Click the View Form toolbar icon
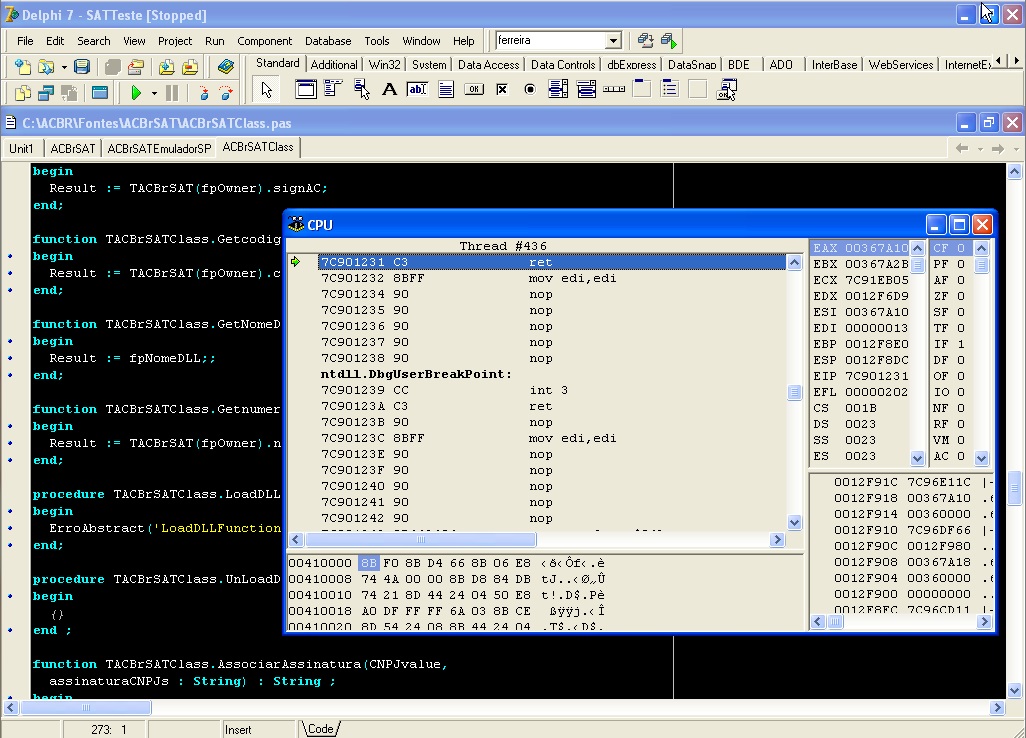Image resolution: width=1026 pixels, height=738 pixels. point(46,93)
